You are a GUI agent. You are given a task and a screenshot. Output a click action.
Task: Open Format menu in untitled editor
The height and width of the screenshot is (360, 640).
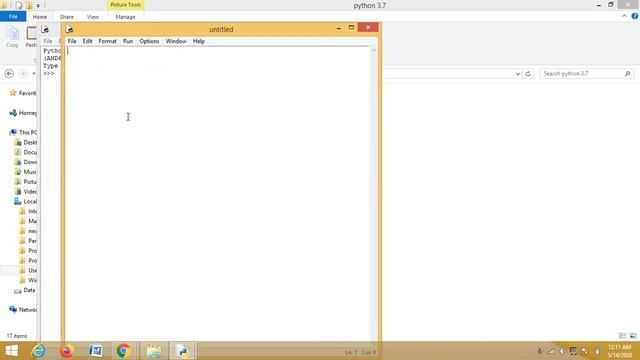107,41
